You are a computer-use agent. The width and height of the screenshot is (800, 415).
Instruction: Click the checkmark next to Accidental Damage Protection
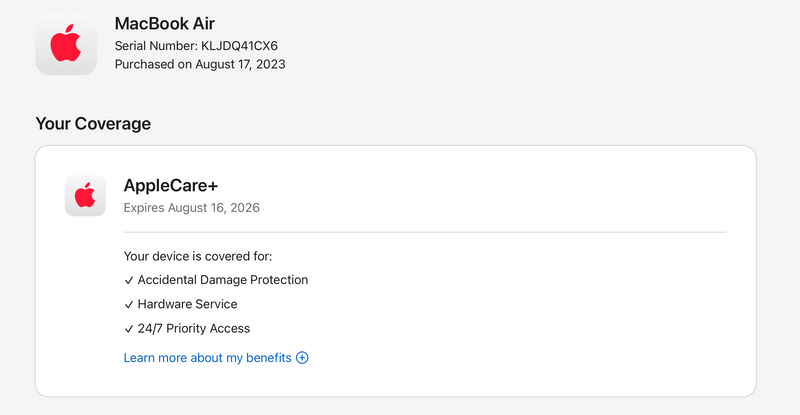[129, 280]
